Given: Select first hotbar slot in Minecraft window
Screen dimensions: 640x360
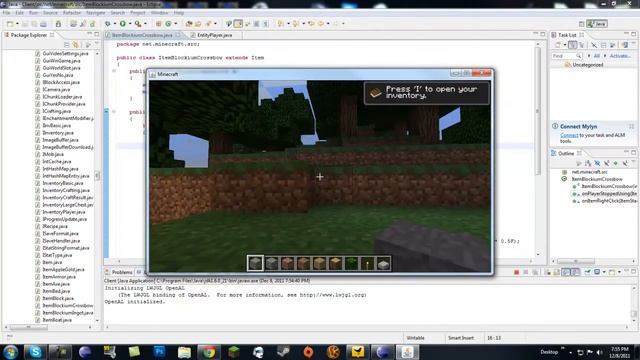Looking at the screenshot, I should (x=256, y=263).
